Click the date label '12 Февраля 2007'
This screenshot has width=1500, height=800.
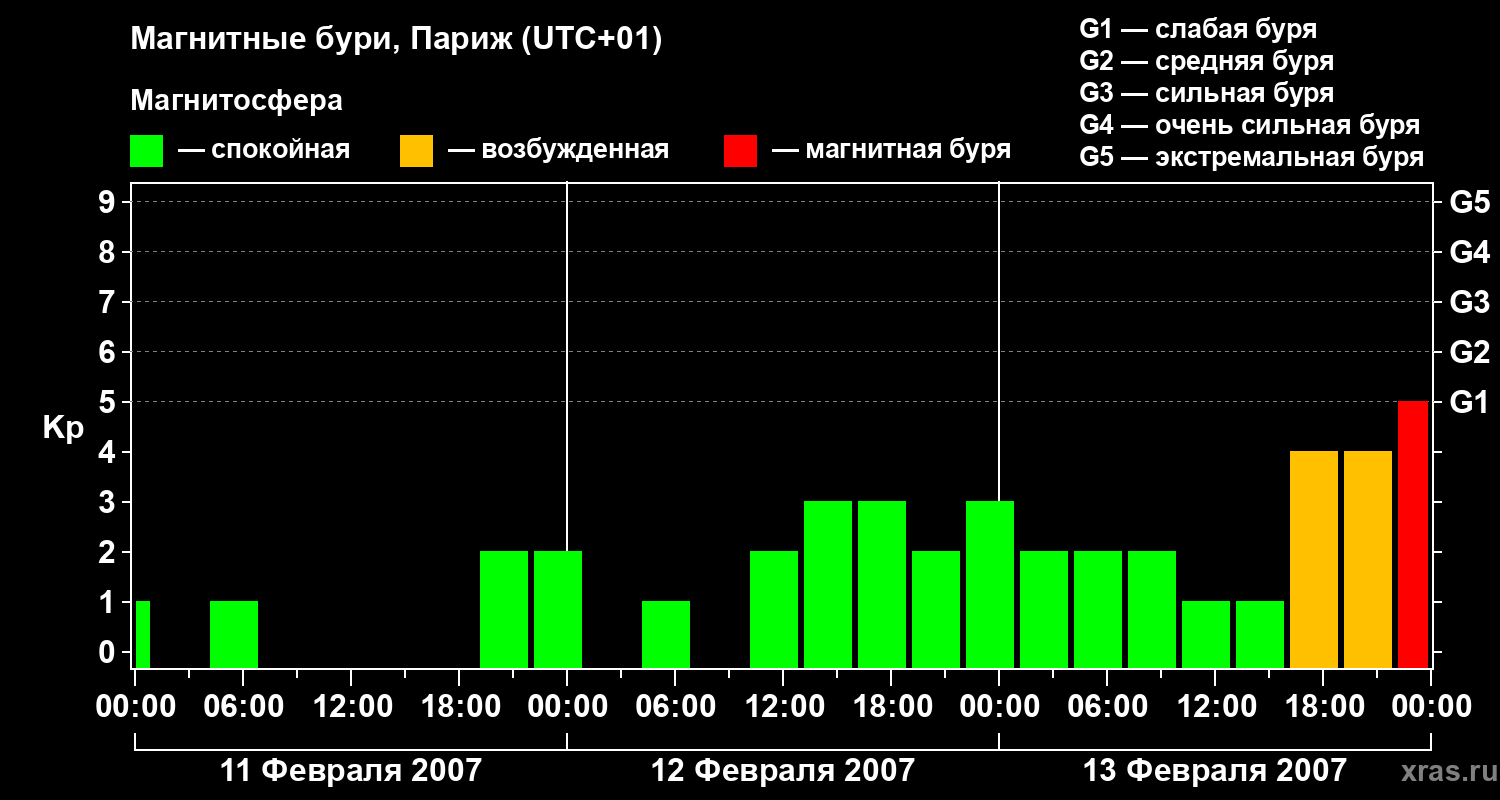[783, 771]
